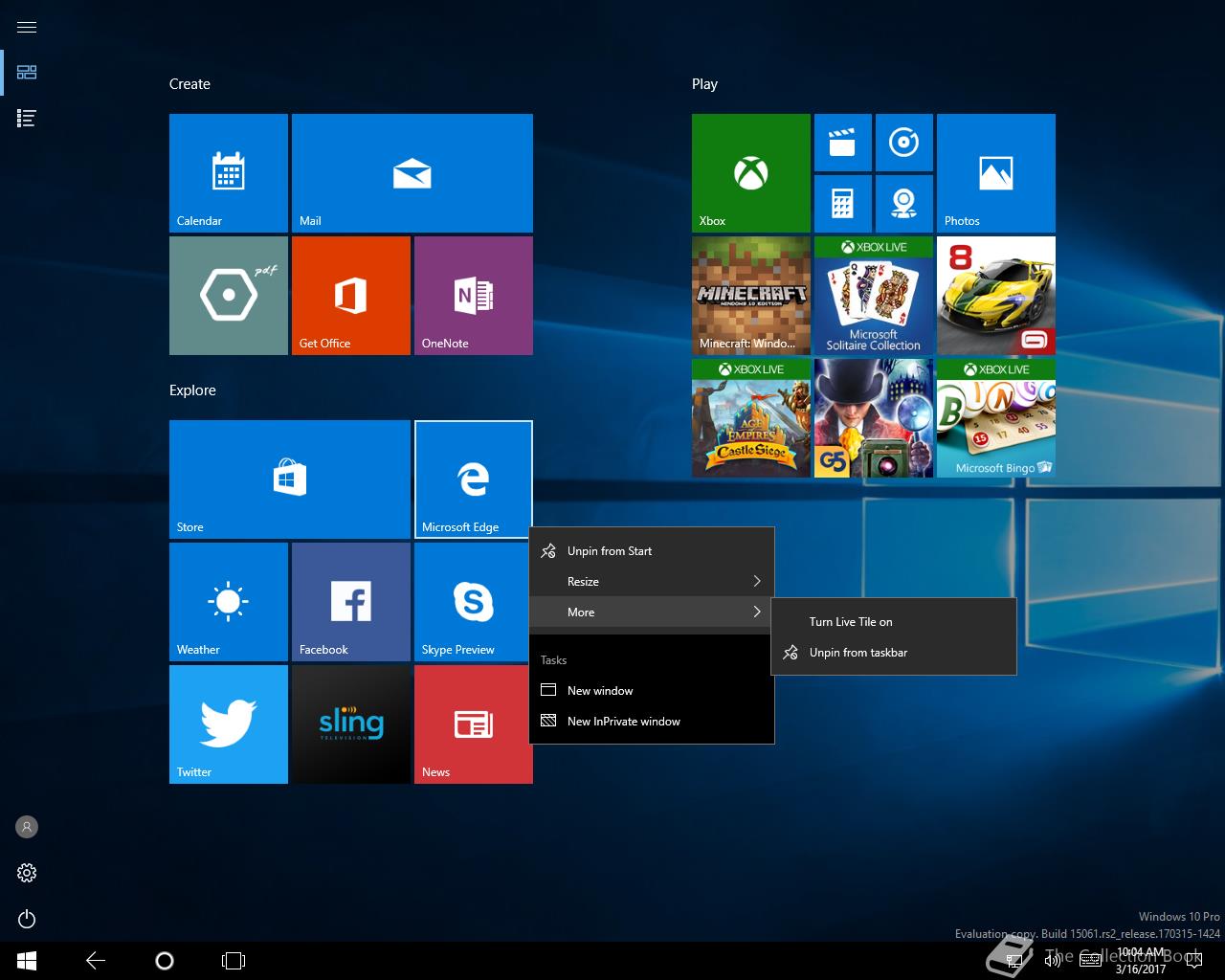Launch the Asphalt 8 racing tile
1225x980 pixels.
pyautogui.click(x=996, y=296)
